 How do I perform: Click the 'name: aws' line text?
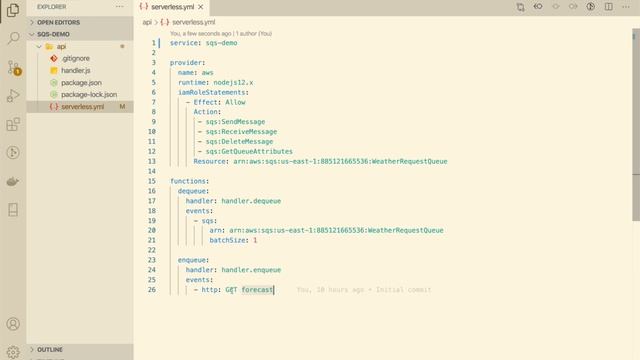[x=196, y=72]
